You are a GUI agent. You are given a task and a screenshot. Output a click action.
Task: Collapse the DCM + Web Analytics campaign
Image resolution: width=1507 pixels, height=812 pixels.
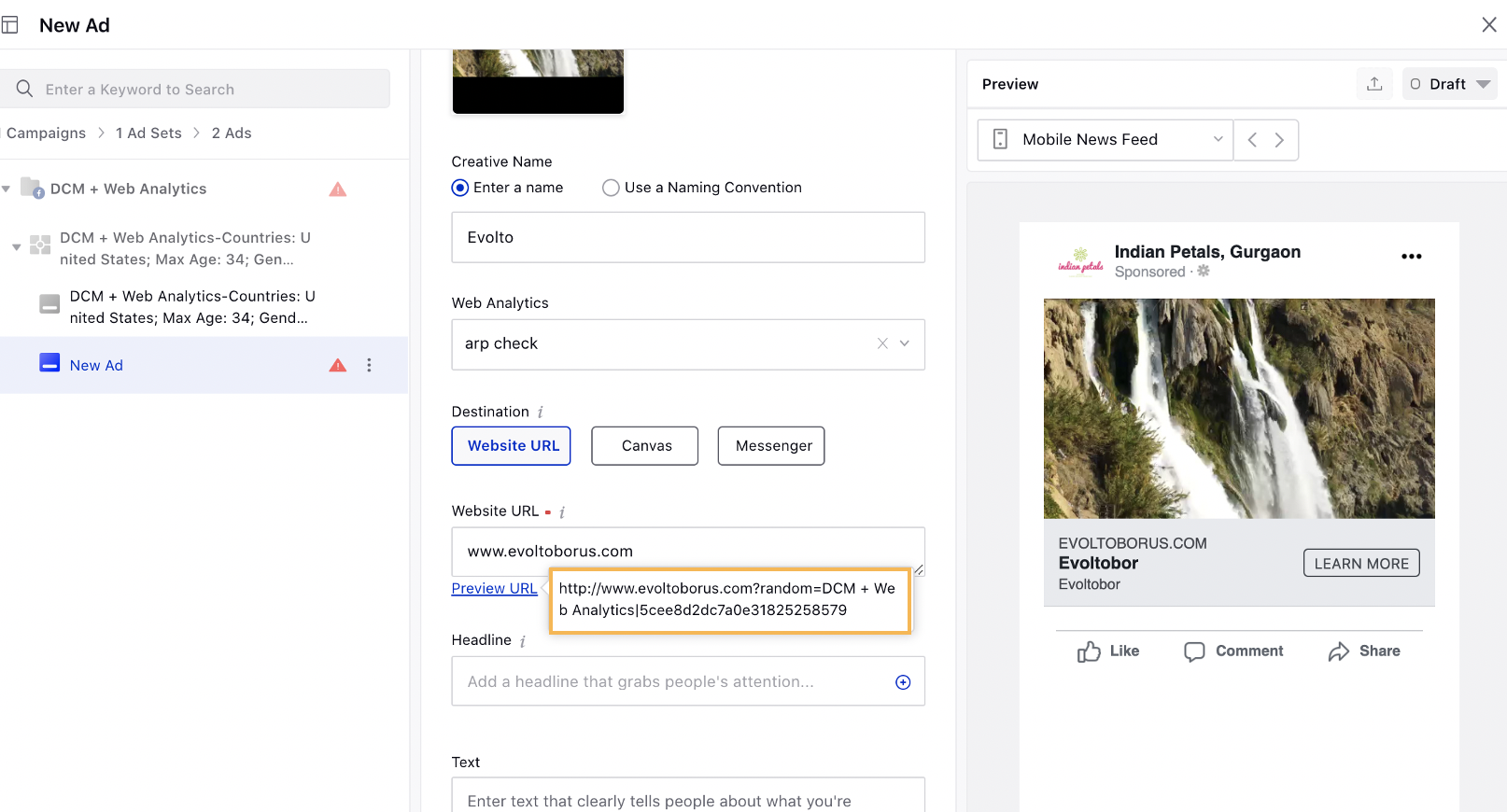pyautogui.click(x=7, y=189)
